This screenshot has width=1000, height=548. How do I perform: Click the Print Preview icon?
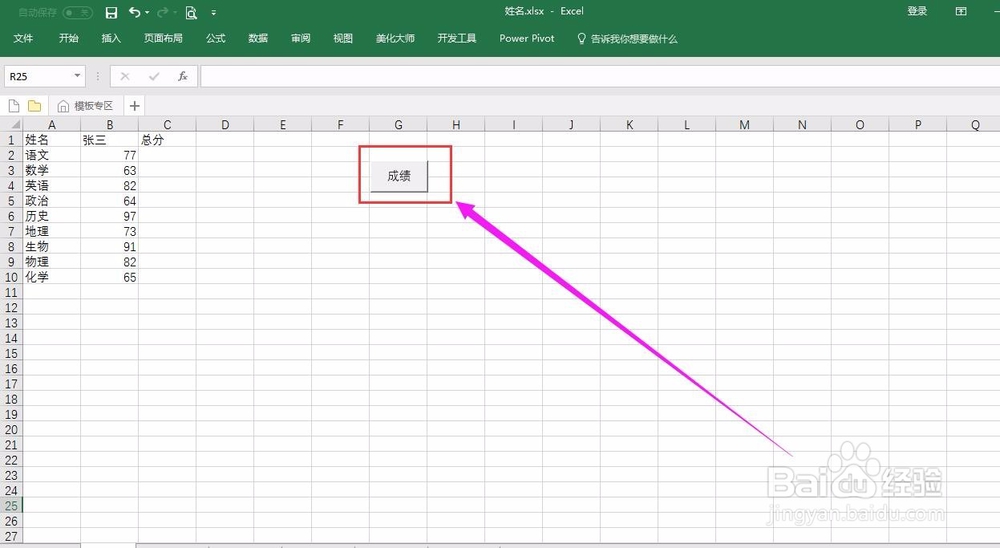point(191,12)
